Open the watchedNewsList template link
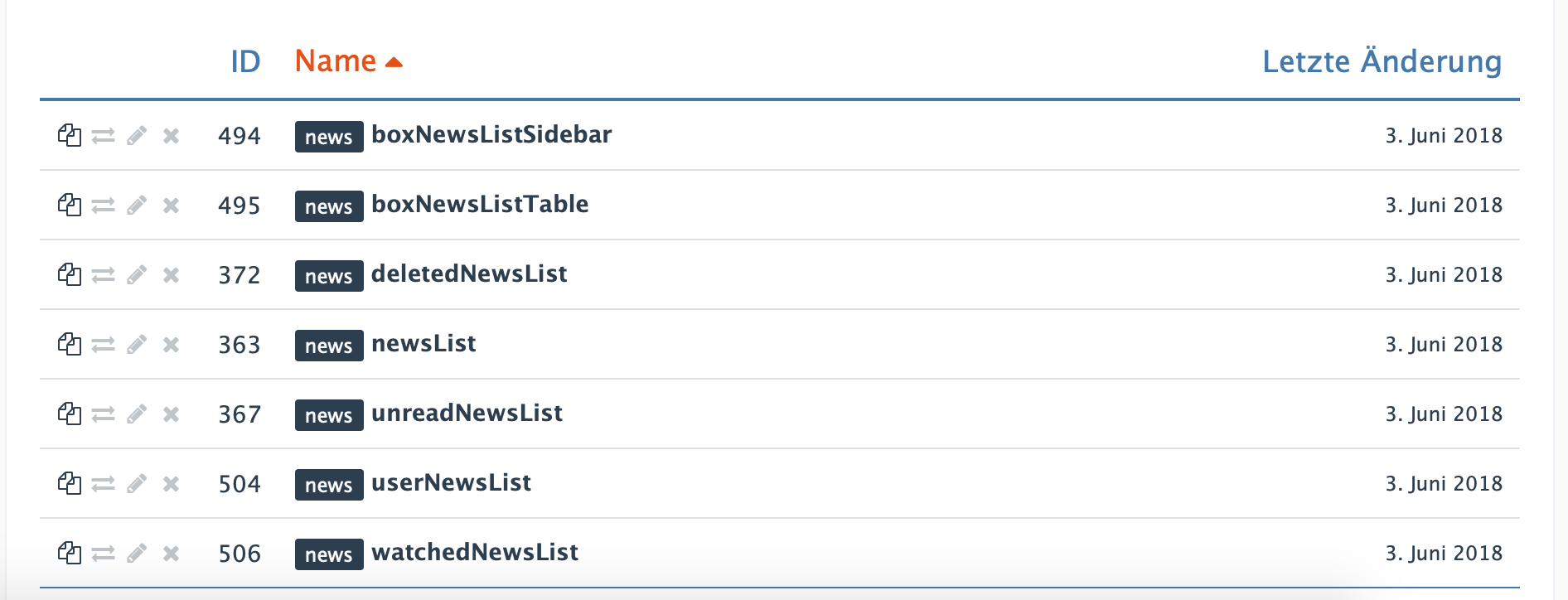The width and height of the screenshot is (1568, 600). point(475,552)
